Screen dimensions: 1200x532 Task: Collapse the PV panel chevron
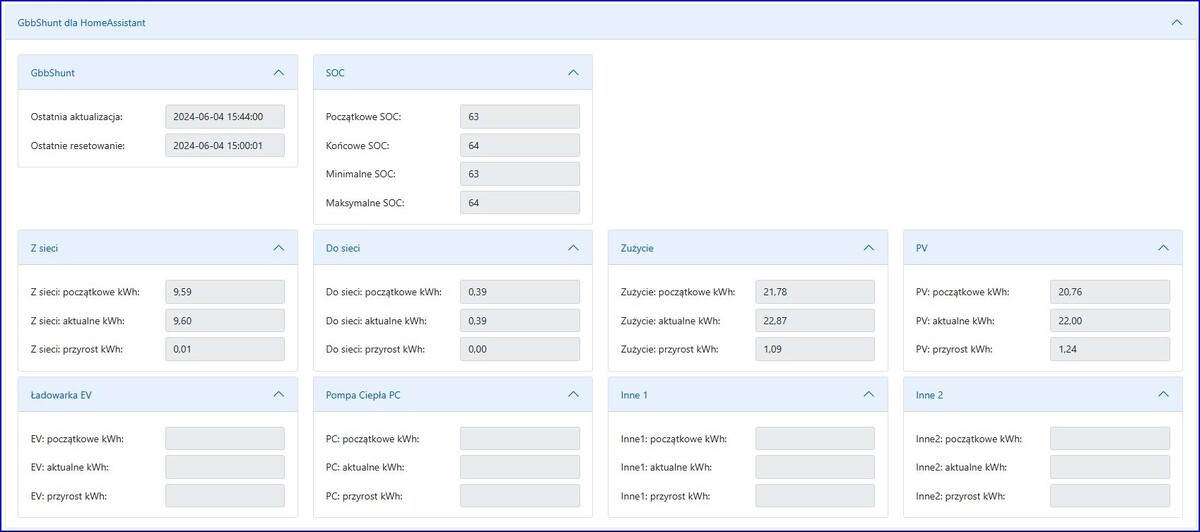[x=1163, y=247]
